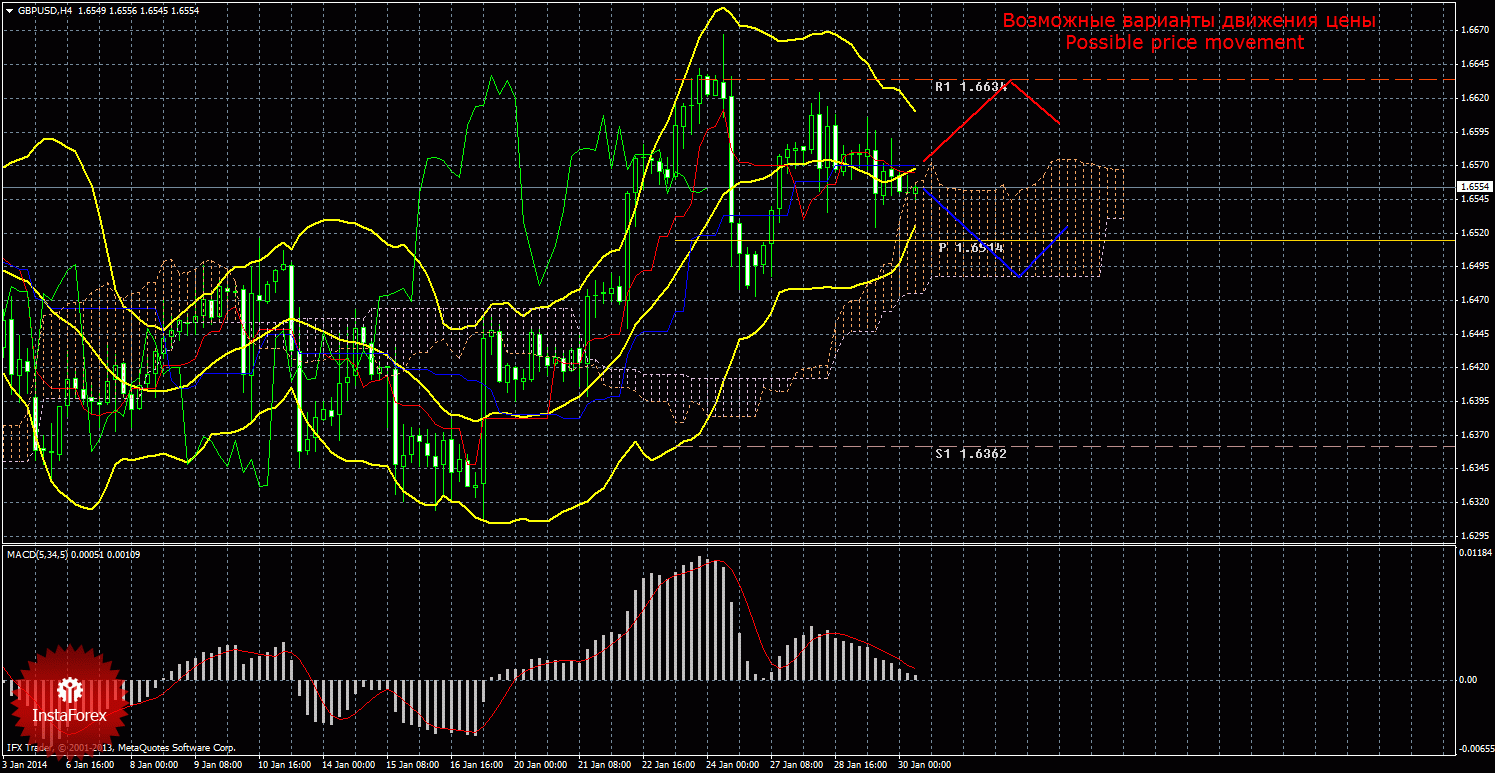Click the '22 Jan 16:00' time label
The width and height of the screenshot is (1495, 773).
point(668,765)
